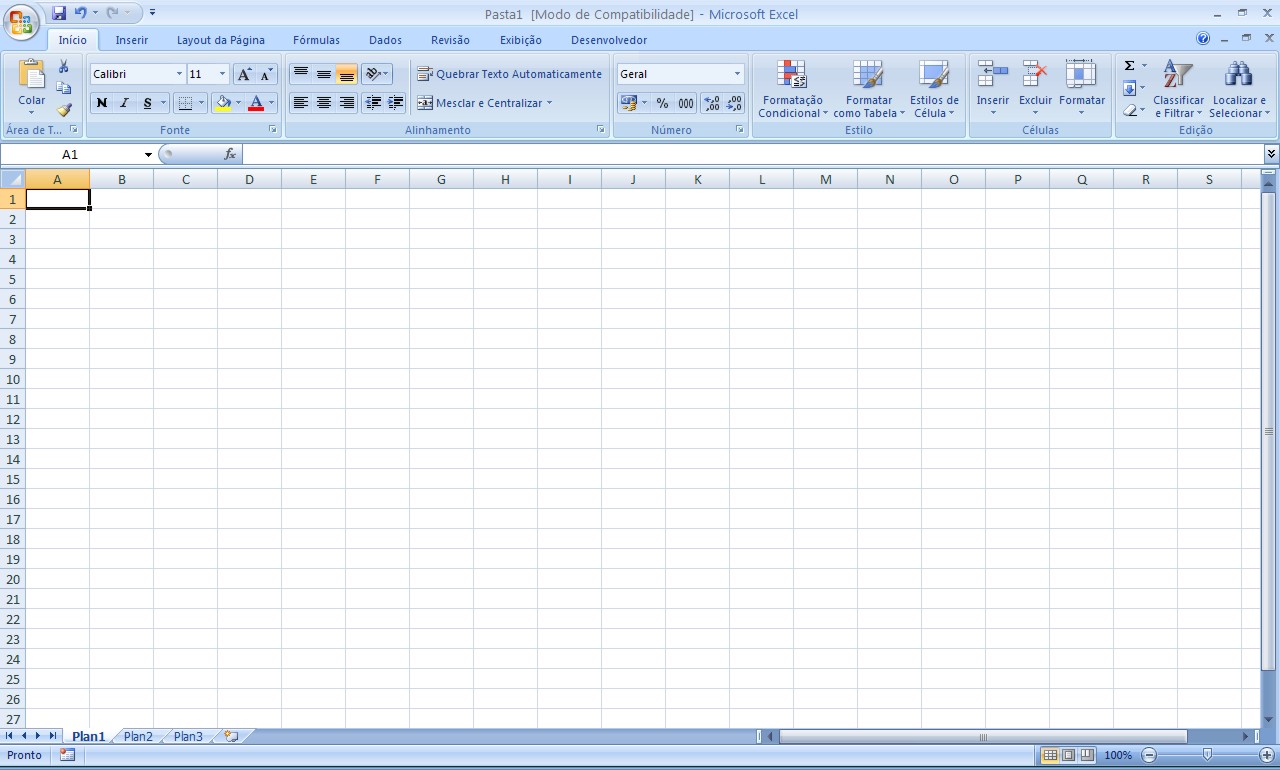
Task: Open the Plan2 sheet tab
Action: point(137,736)
